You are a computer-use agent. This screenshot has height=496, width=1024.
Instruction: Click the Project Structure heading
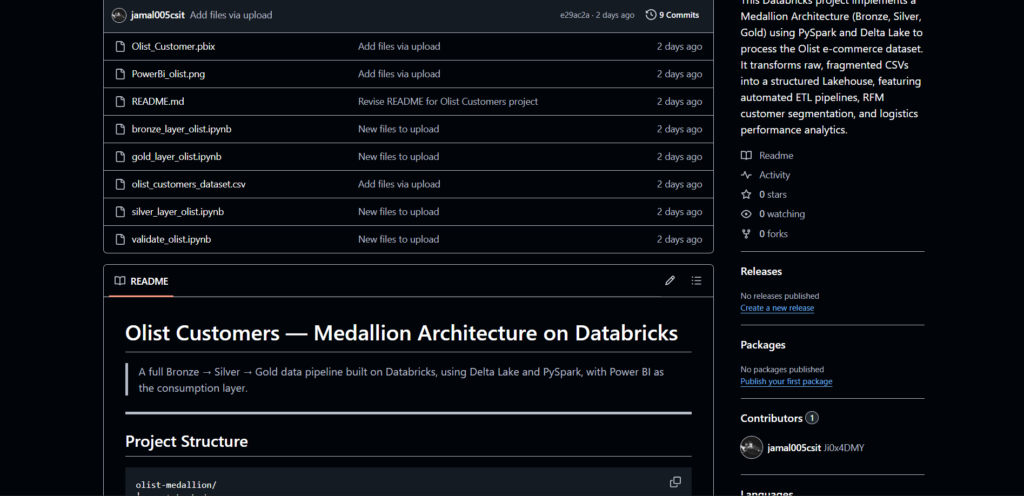(x=186, y=441)
